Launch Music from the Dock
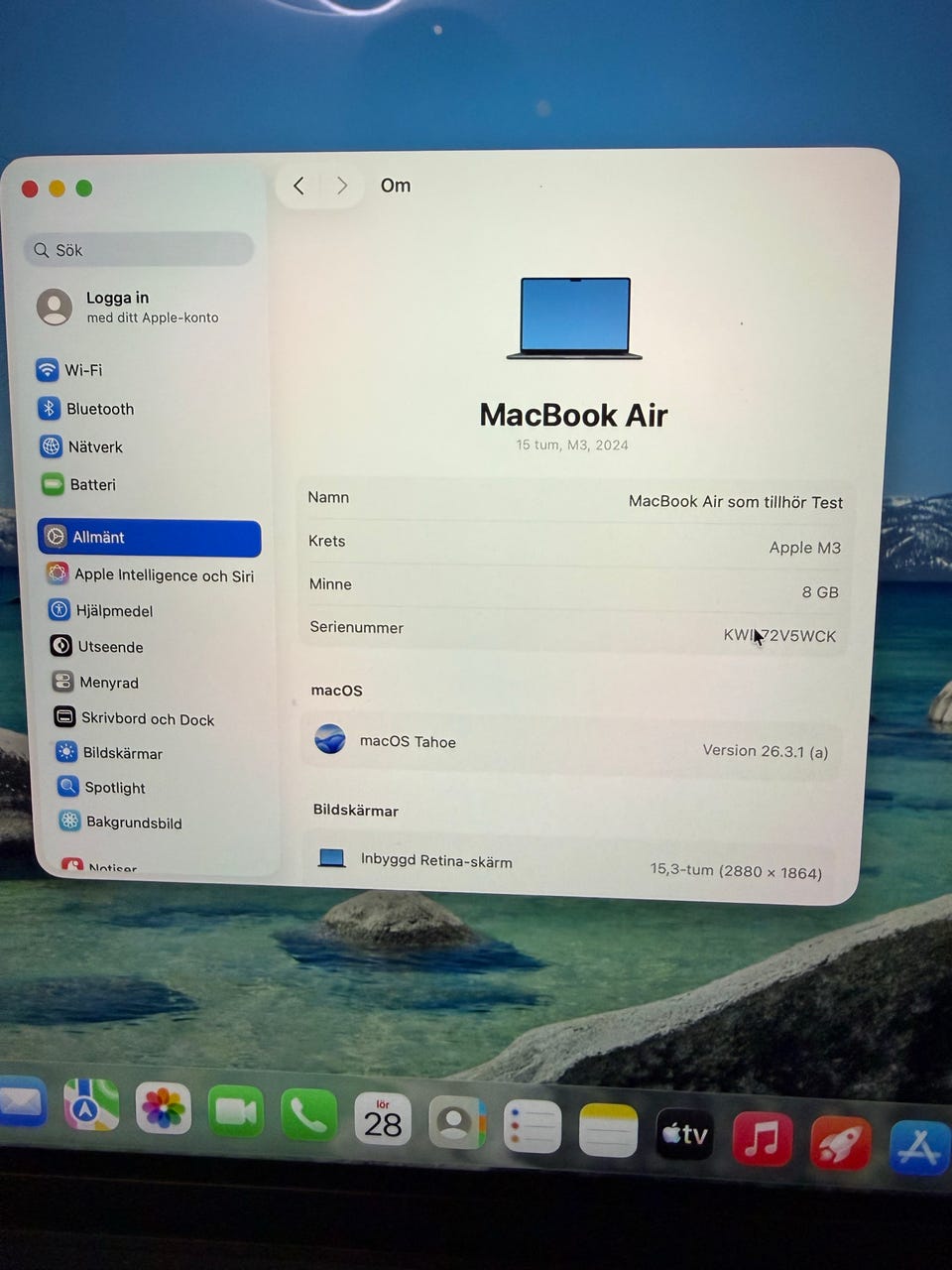This screenshot has height=1270, width=952. pos(762,1138)
